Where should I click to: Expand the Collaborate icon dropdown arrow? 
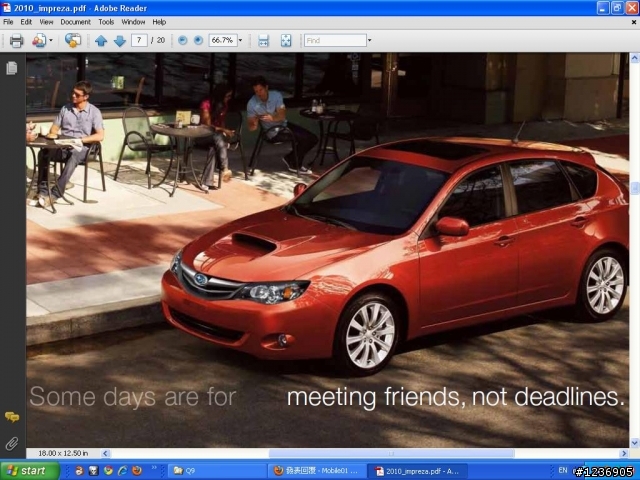51,40
